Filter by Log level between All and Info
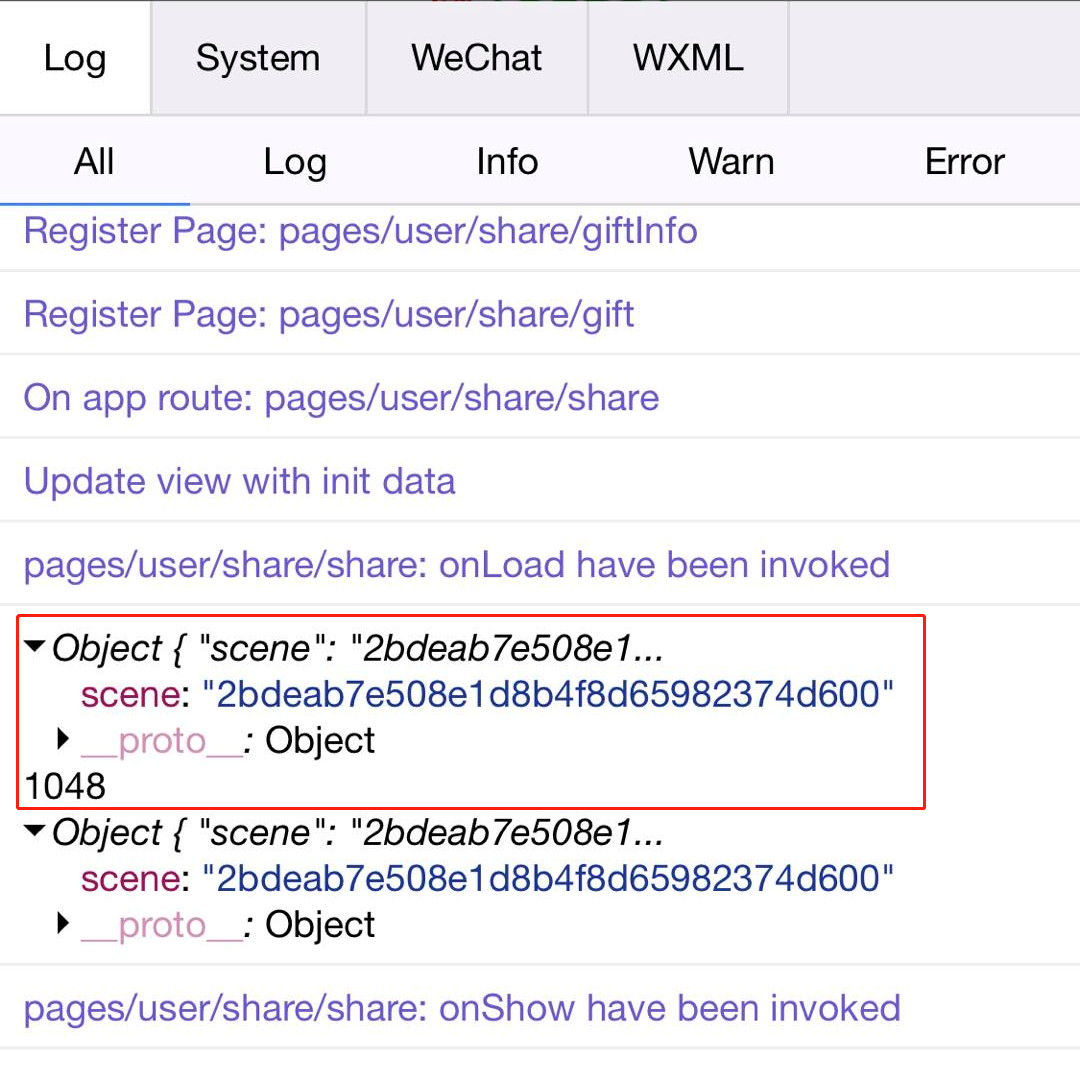The height and width of the screenshot is (1065, 1080). click(295, 162)
